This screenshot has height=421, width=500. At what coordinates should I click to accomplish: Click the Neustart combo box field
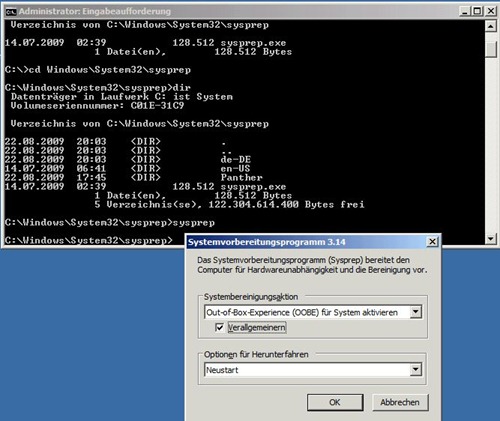[x=313, y=370]
